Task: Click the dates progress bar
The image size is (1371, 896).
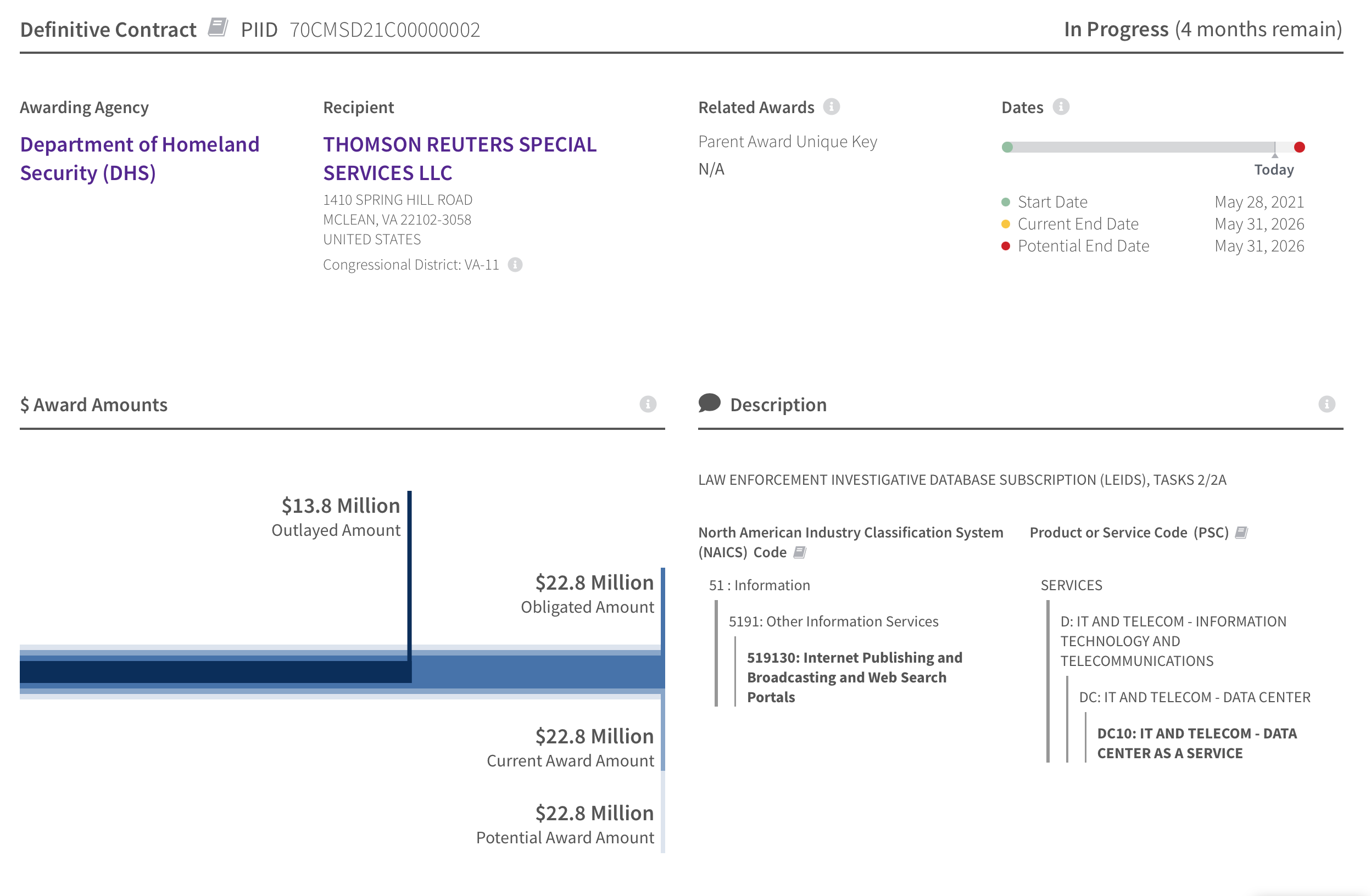Action: (x=1141, y=148)
